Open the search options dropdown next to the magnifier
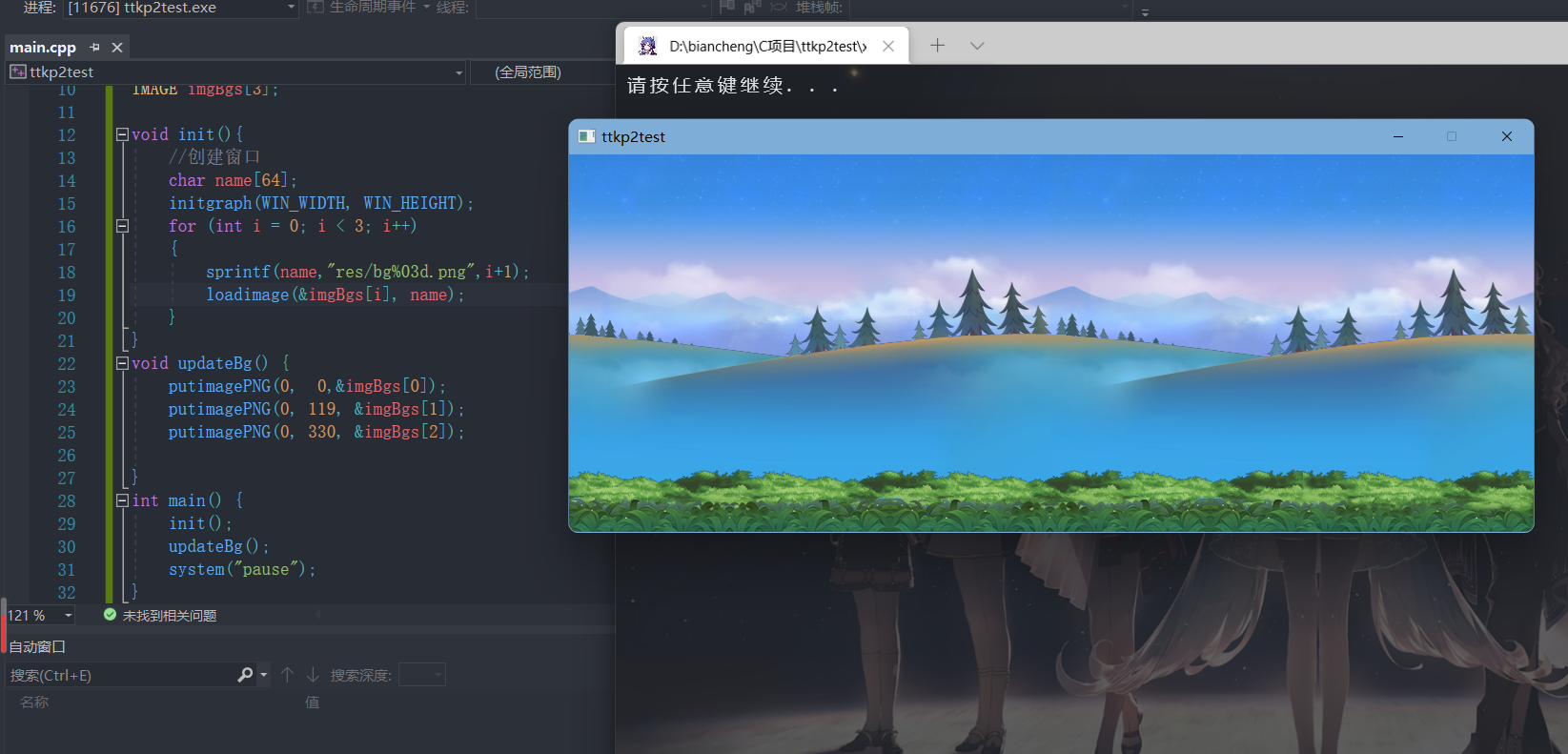 [x=264, y=675]
